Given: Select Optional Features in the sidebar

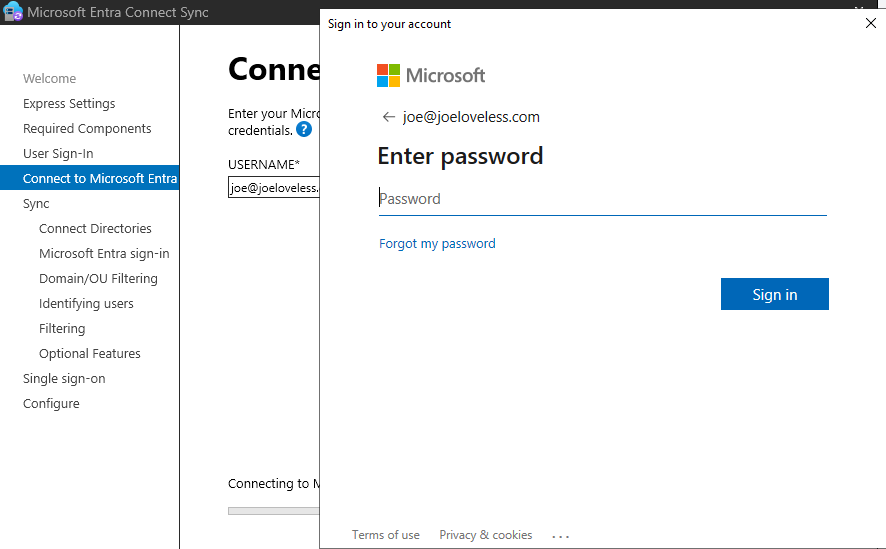Looking at the screenshot, I should coord(89,354).
